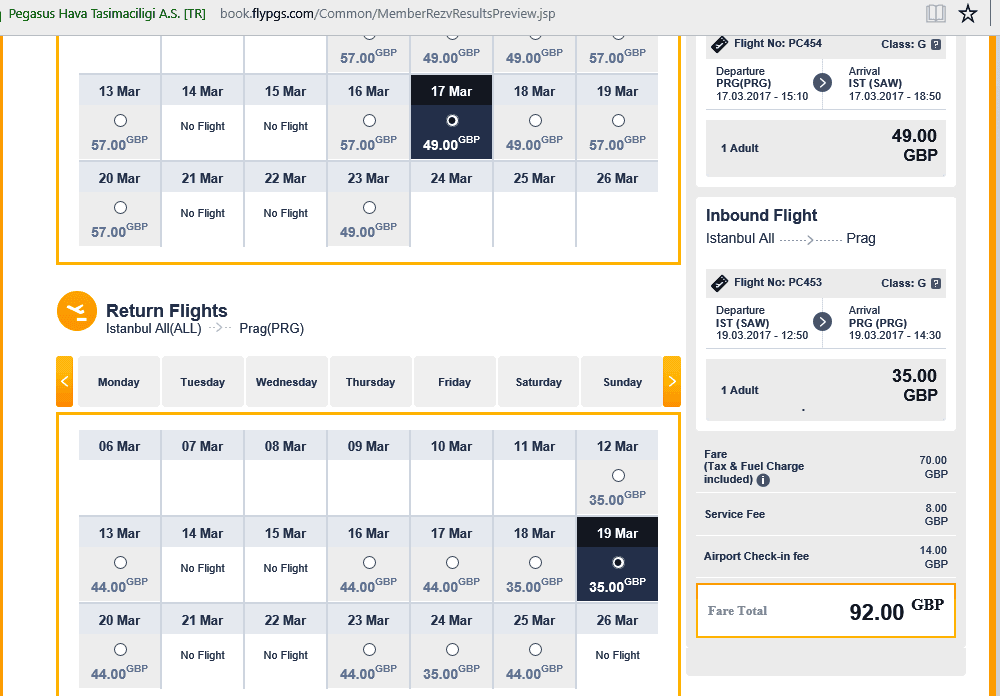This screenshot has width=1000, height=696.
Task: Click arrow button in PC453 departure details
Action: pyautogui.click(x=823, y=322)
